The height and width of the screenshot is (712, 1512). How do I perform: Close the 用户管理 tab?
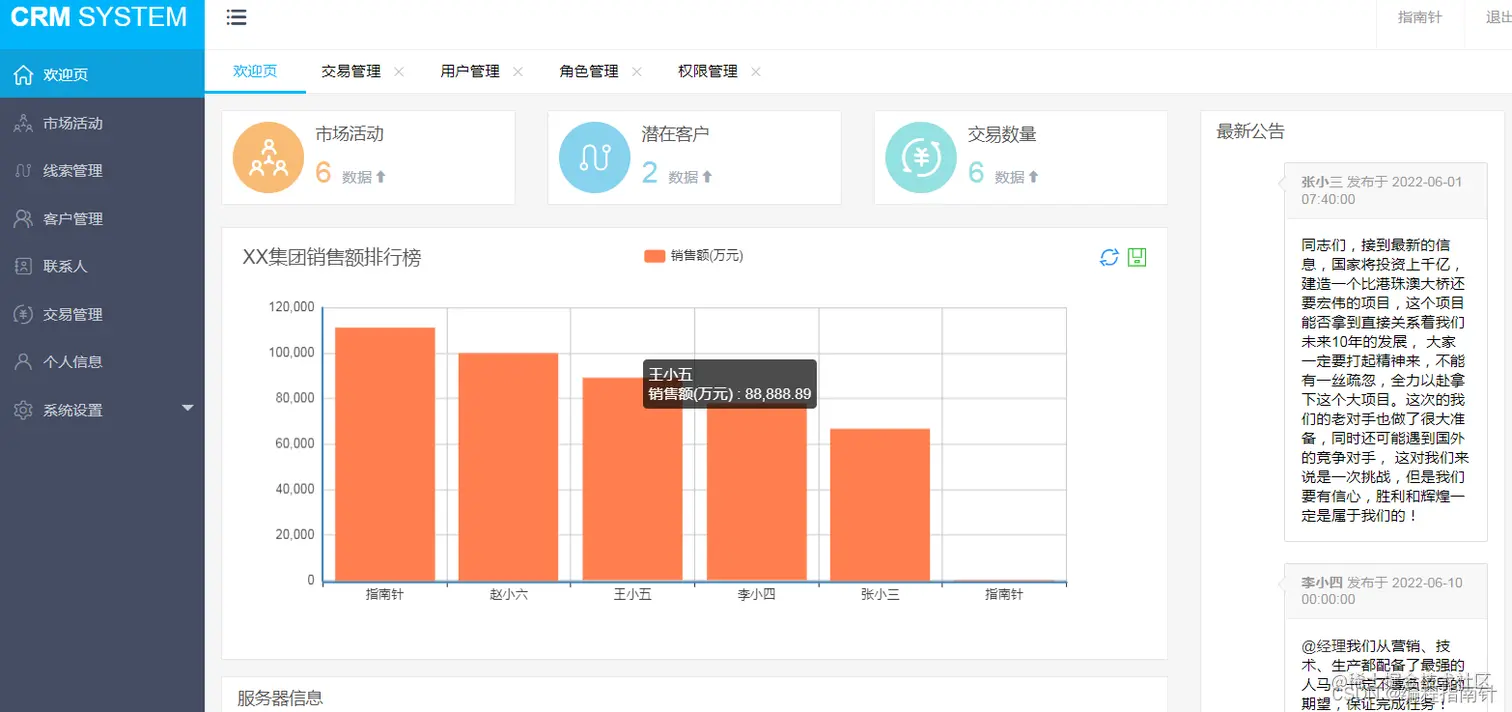tap(518, 72)
